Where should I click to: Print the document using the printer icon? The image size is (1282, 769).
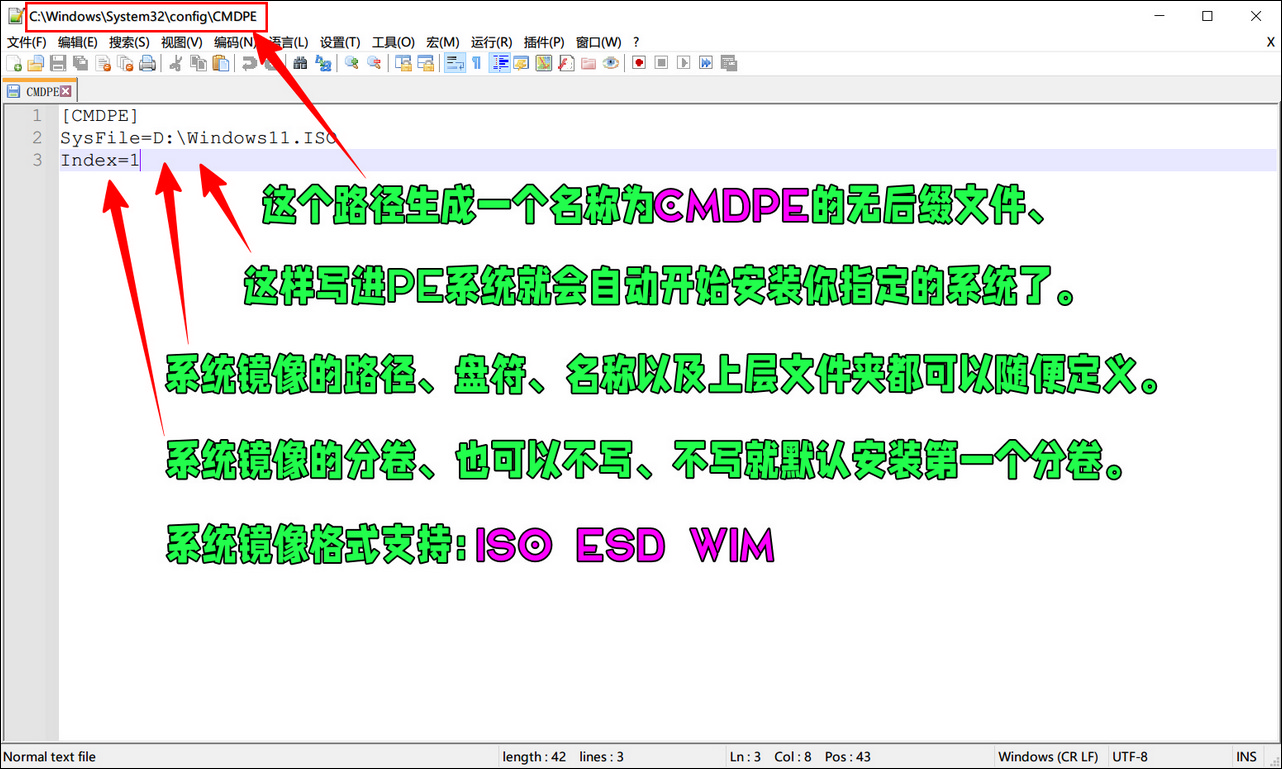[x=147, y=63]
